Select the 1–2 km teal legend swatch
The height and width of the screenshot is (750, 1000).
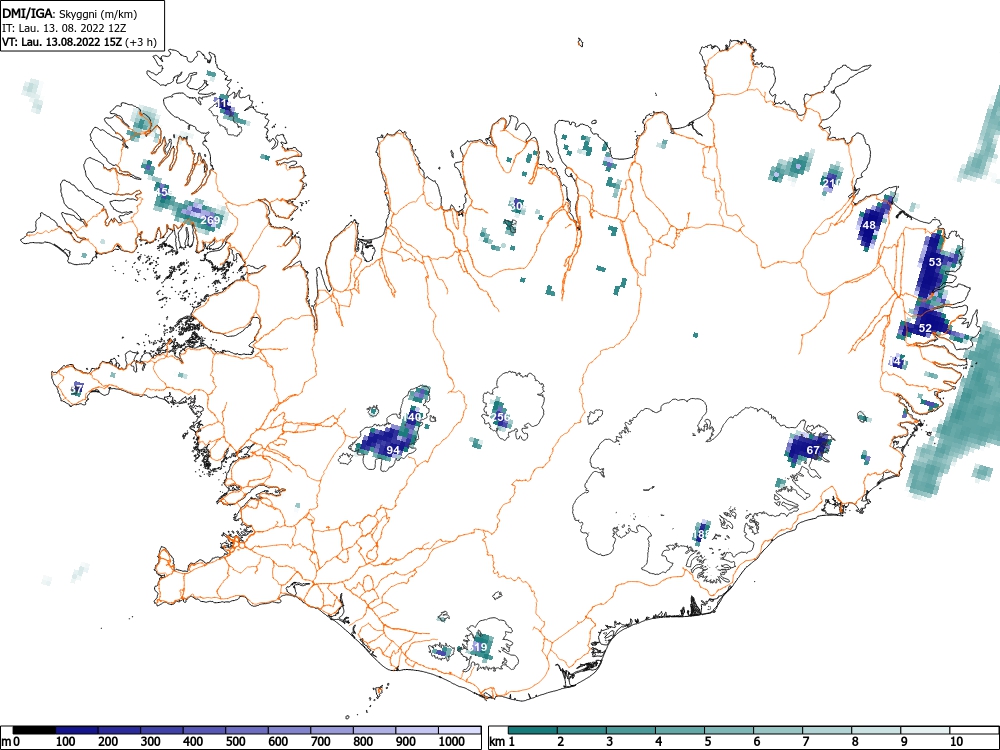(533, 730)
